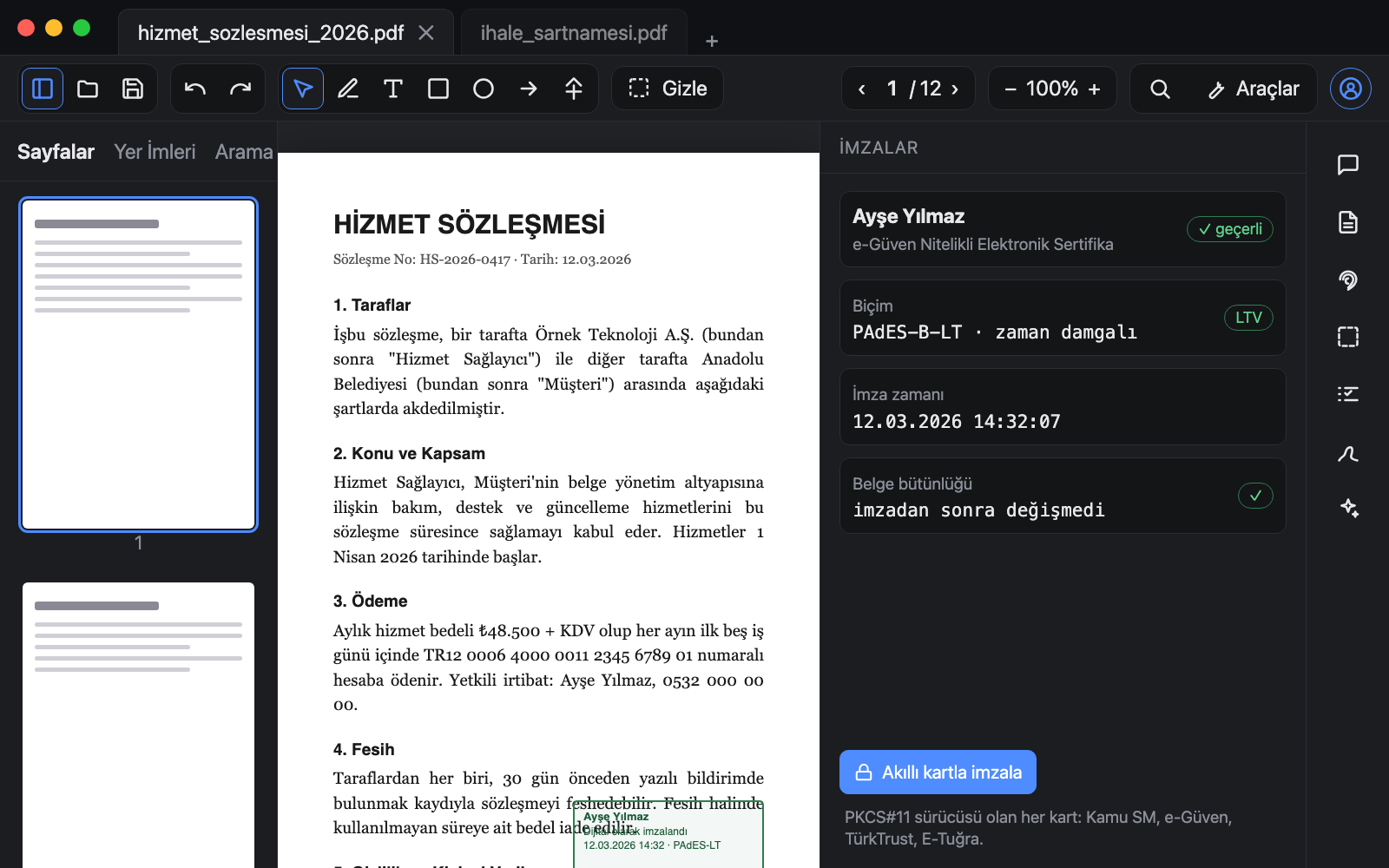
Task: Open the document details panel icon
Action: (1348, 222)
